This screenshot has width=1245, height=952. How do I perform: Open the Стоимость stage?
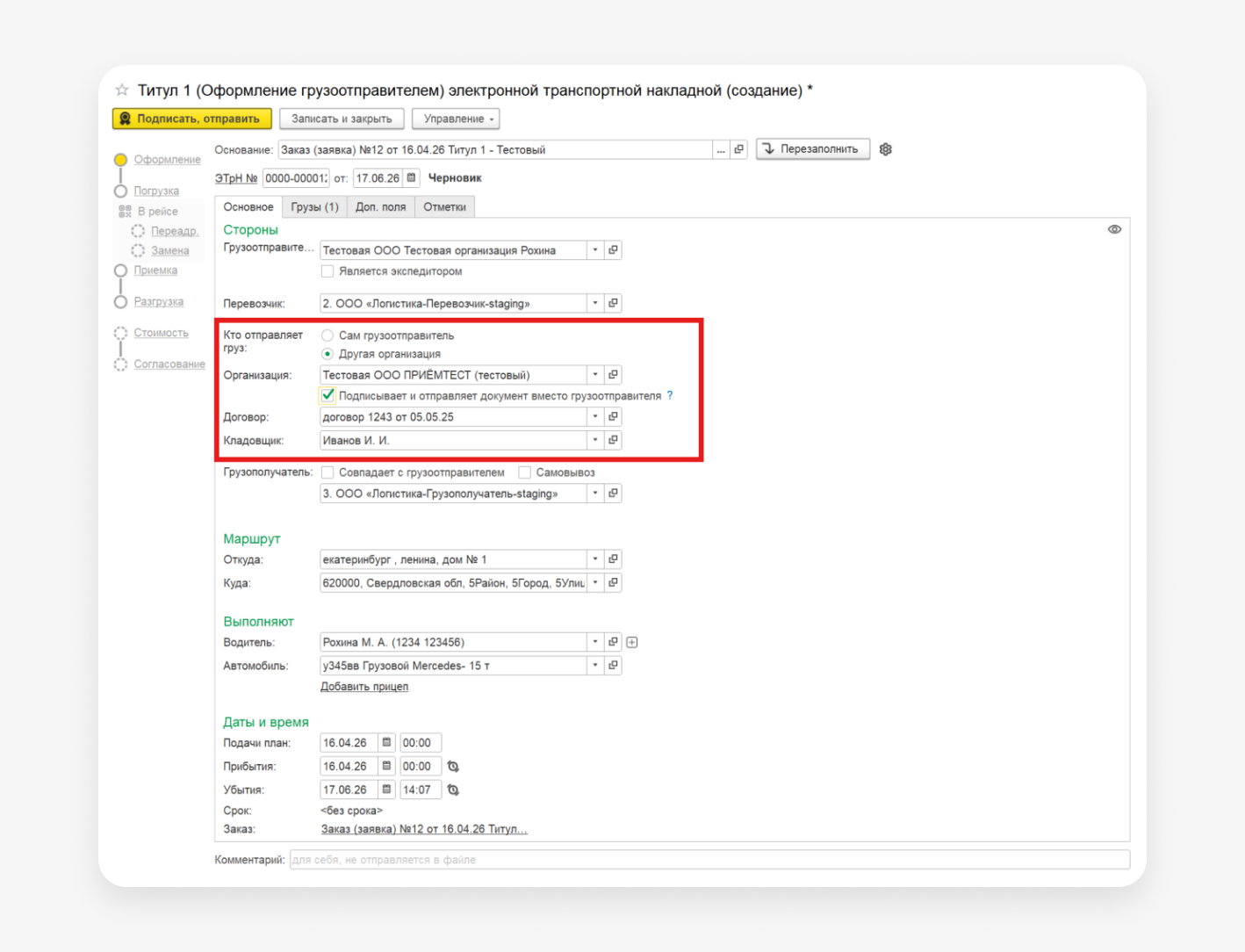pyautogui.click(x=162, y=333)
